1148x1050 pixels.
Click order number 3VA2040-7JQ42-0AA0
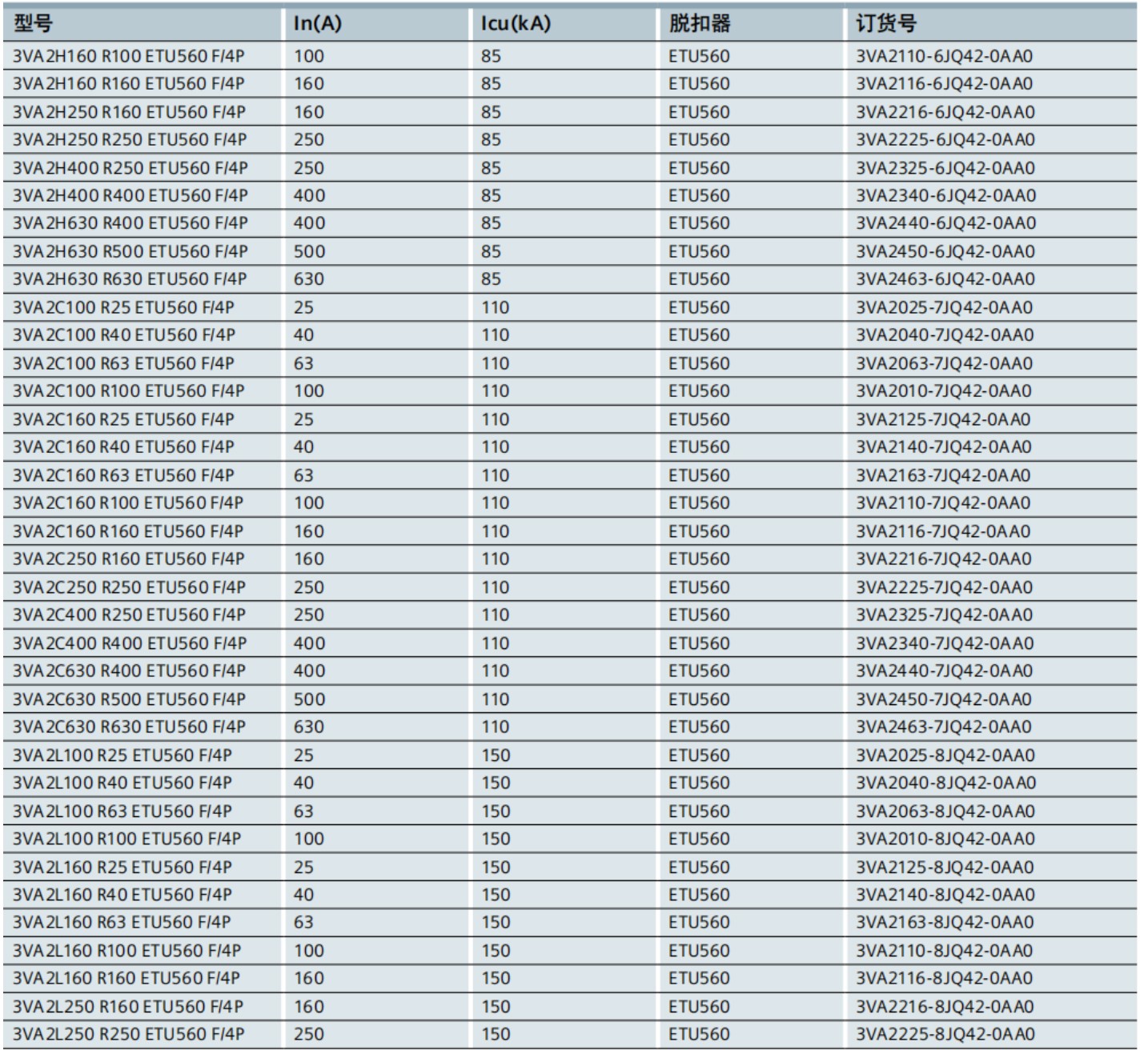945,335
